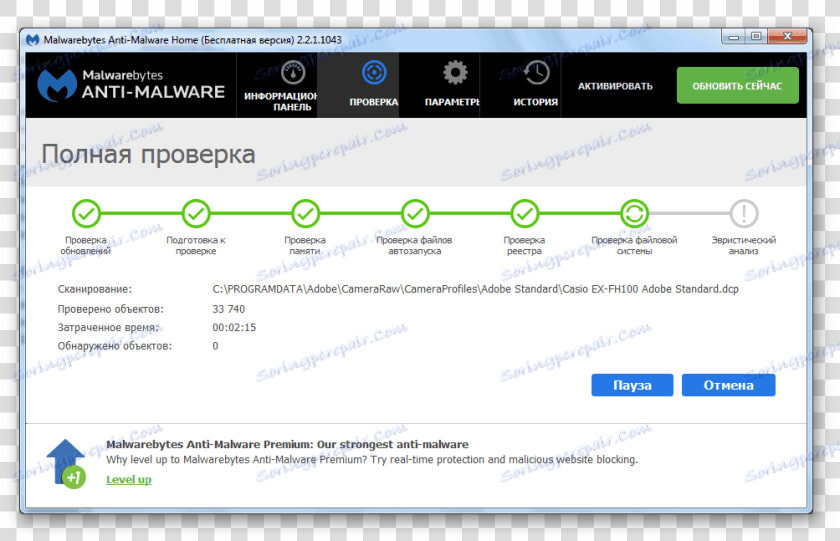Click the Malwarebytes Anti-Malware Premium promo headline

[x=287, y=444]
